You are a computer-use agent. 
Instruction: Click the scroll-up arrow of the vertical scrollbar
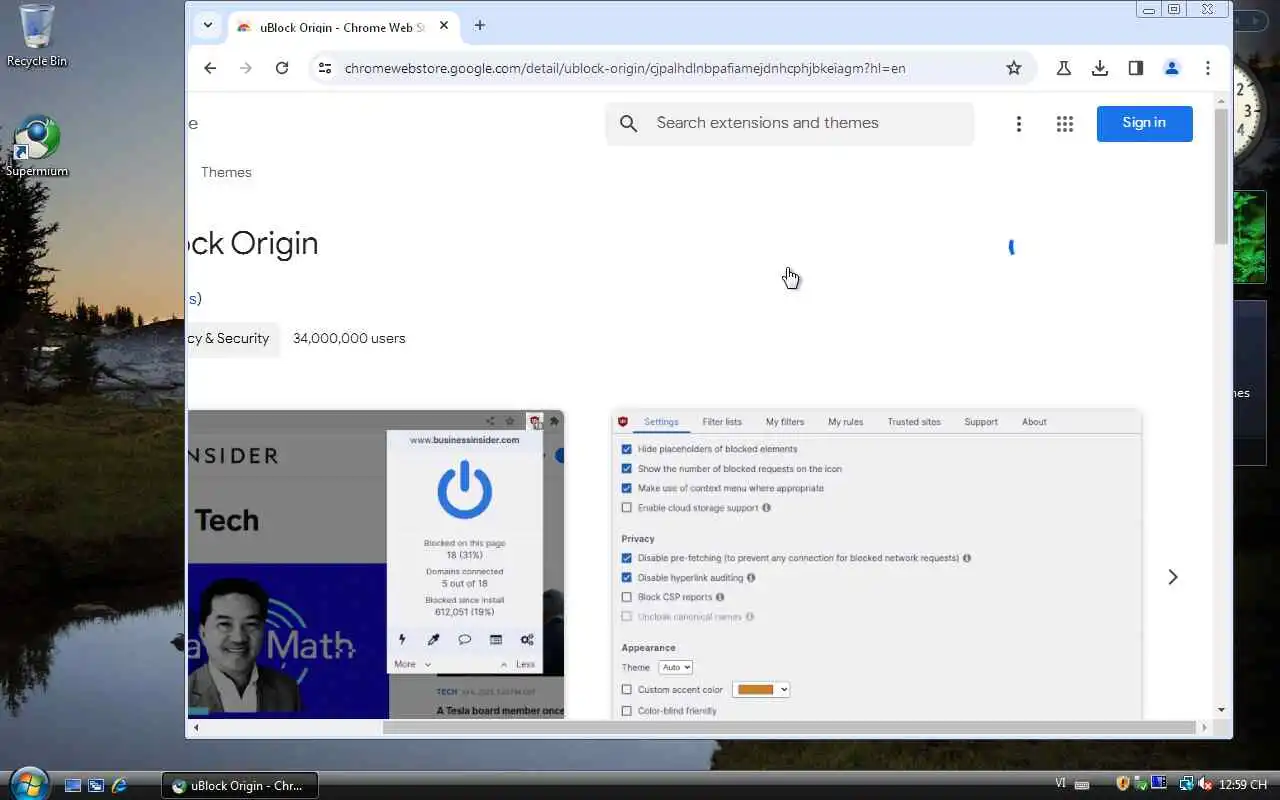[1221, 101]
